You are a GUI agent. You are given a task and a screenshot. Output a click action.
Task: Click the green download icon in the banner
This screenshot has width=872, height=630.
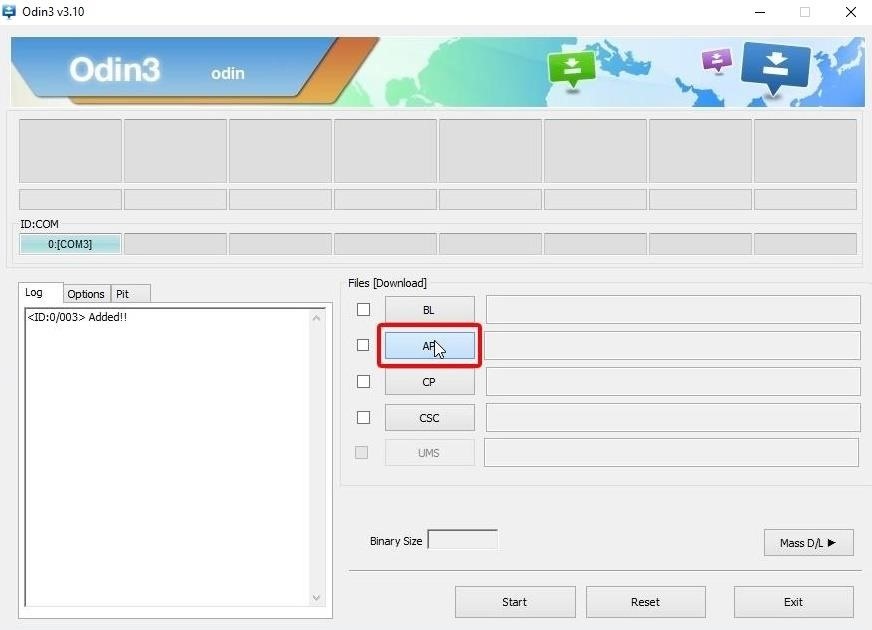pyautogui.click(x=572, y=70)
